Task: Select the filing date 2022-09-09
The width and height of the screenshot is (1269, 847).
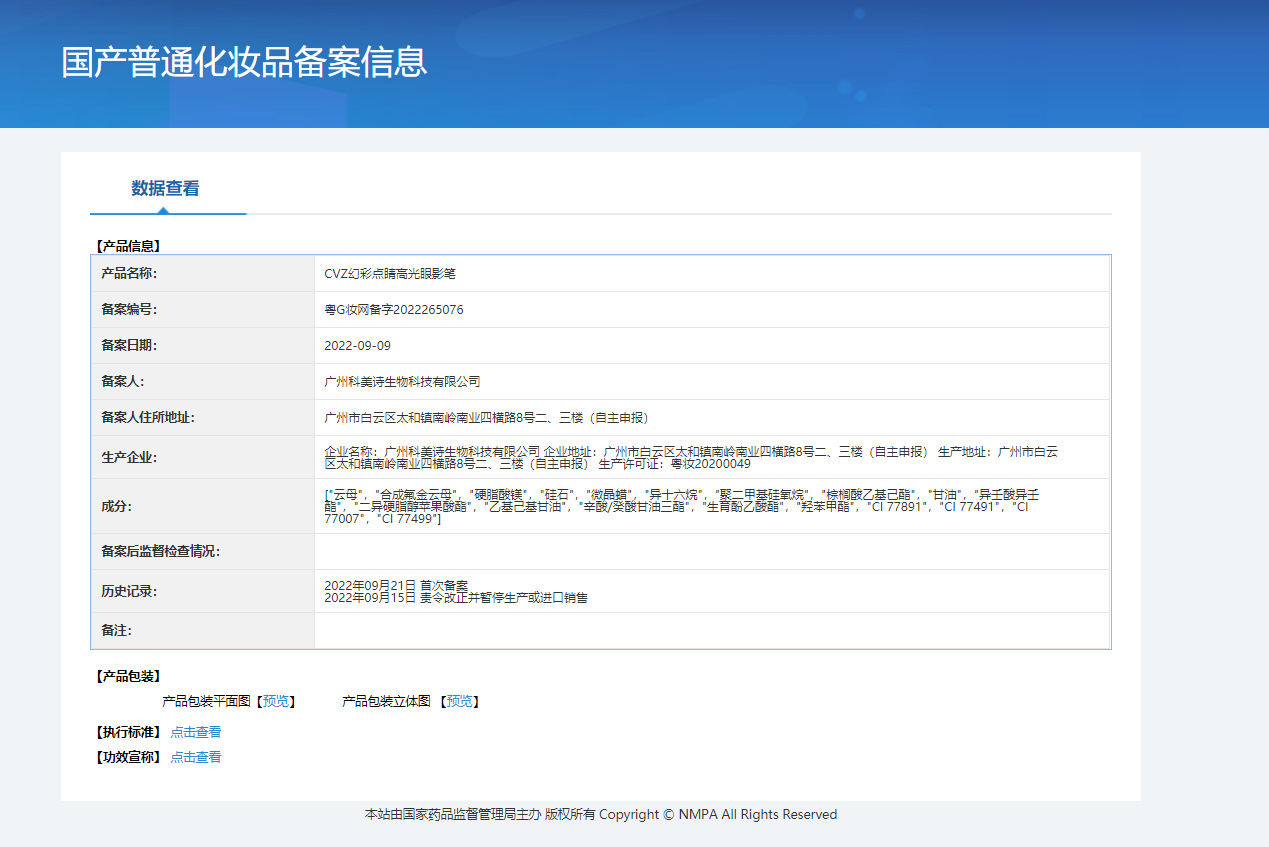Action: (x=357, y=346)
